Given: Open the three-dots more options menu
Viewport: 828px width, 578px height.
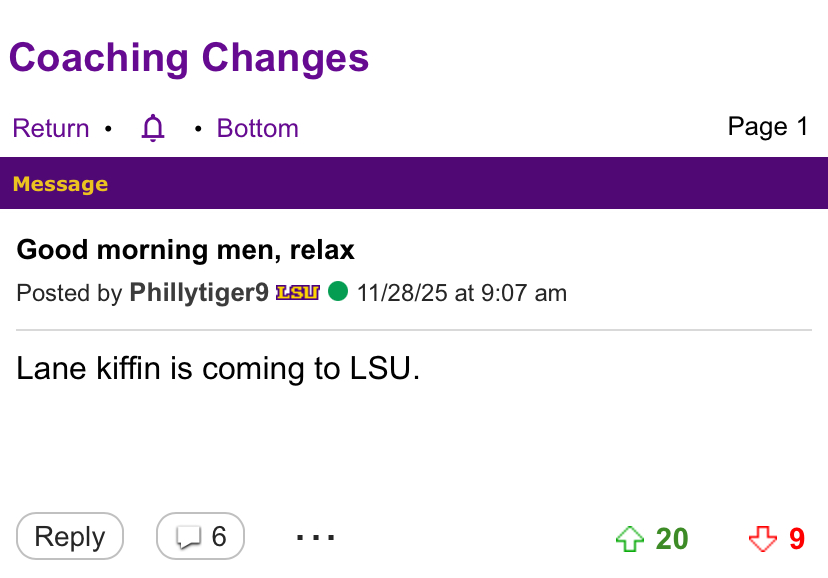Looking at the screenshot, I should point(316,538).
